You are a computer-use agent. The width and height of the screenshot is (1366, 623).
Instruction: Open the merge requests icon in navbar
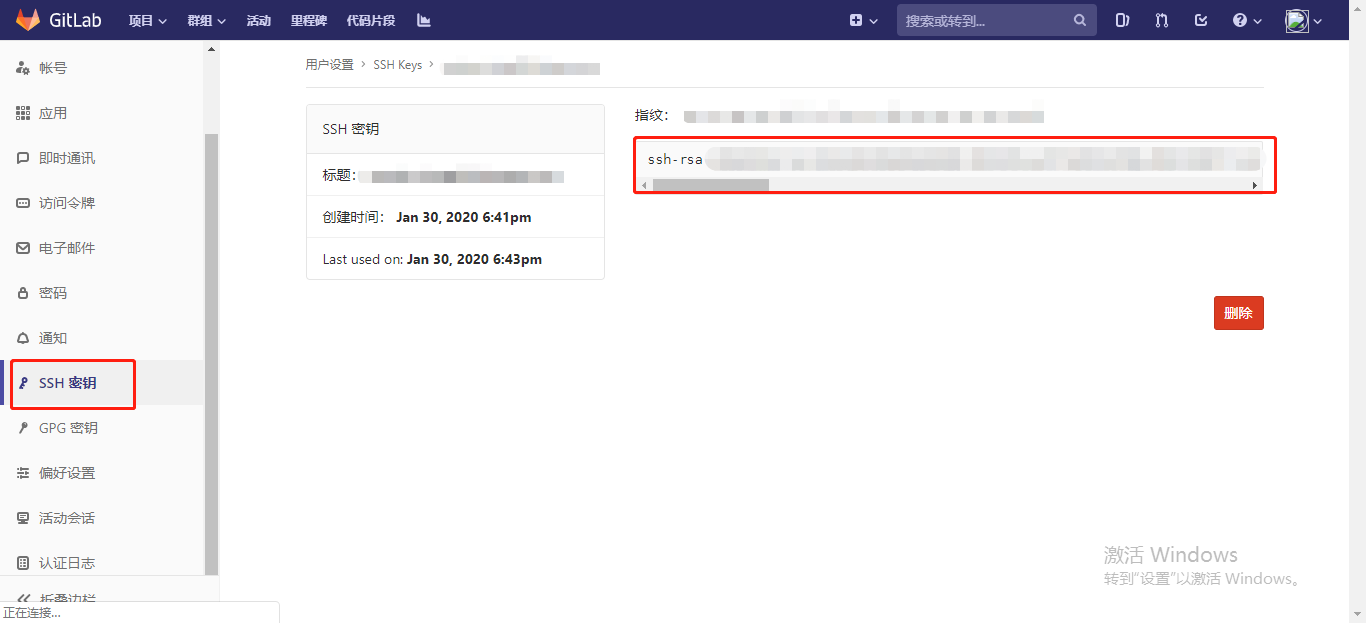pyautogui.click(x=1162, y=20)
